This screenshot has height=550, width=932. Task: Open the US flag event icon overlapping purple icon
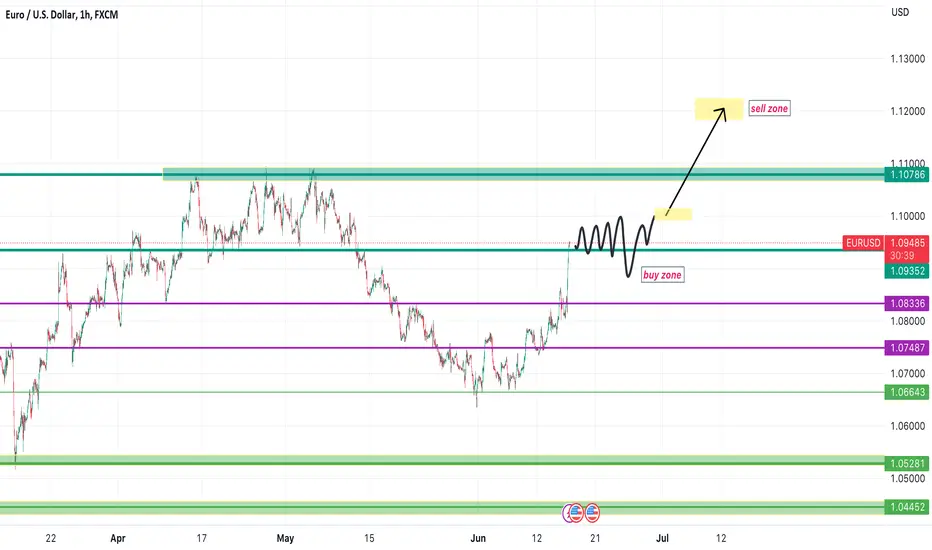click(x=576, y=513)
